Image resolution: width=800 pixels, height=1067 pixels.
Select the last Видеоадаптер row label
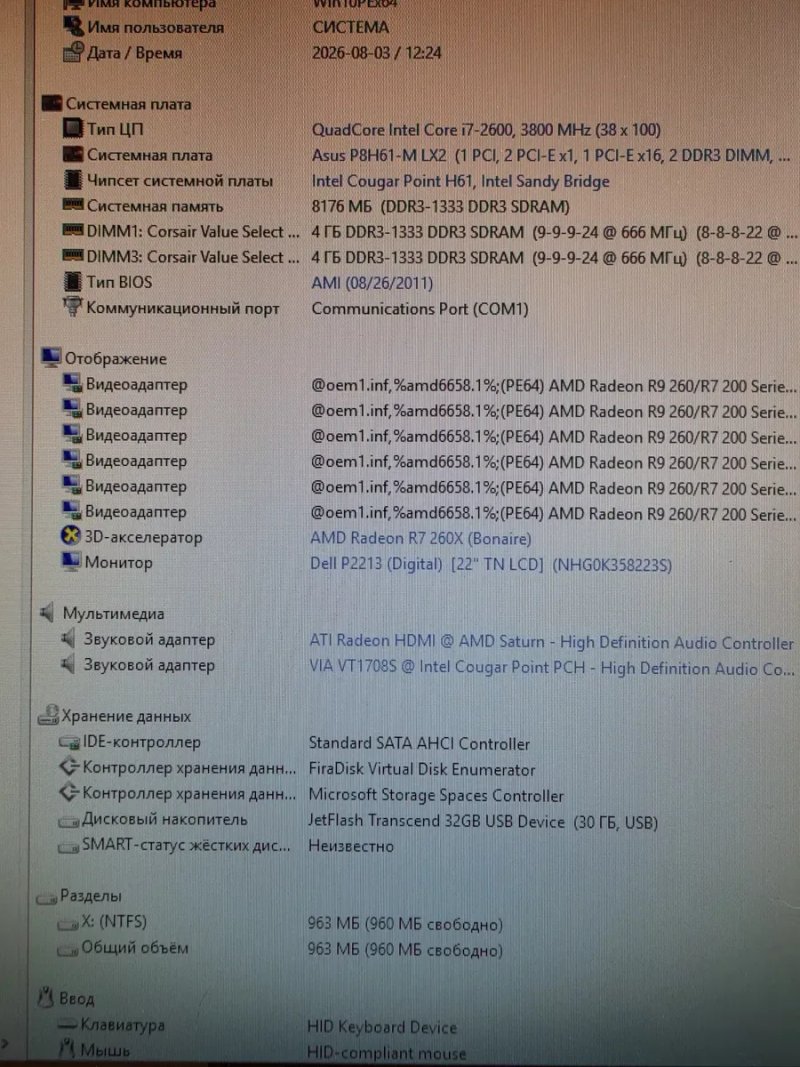[136, 512]
